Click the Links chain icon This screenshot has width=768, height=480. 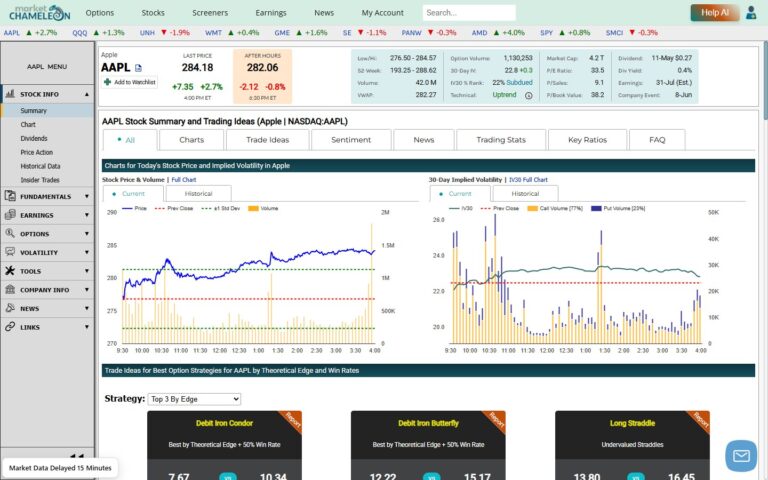10,326
